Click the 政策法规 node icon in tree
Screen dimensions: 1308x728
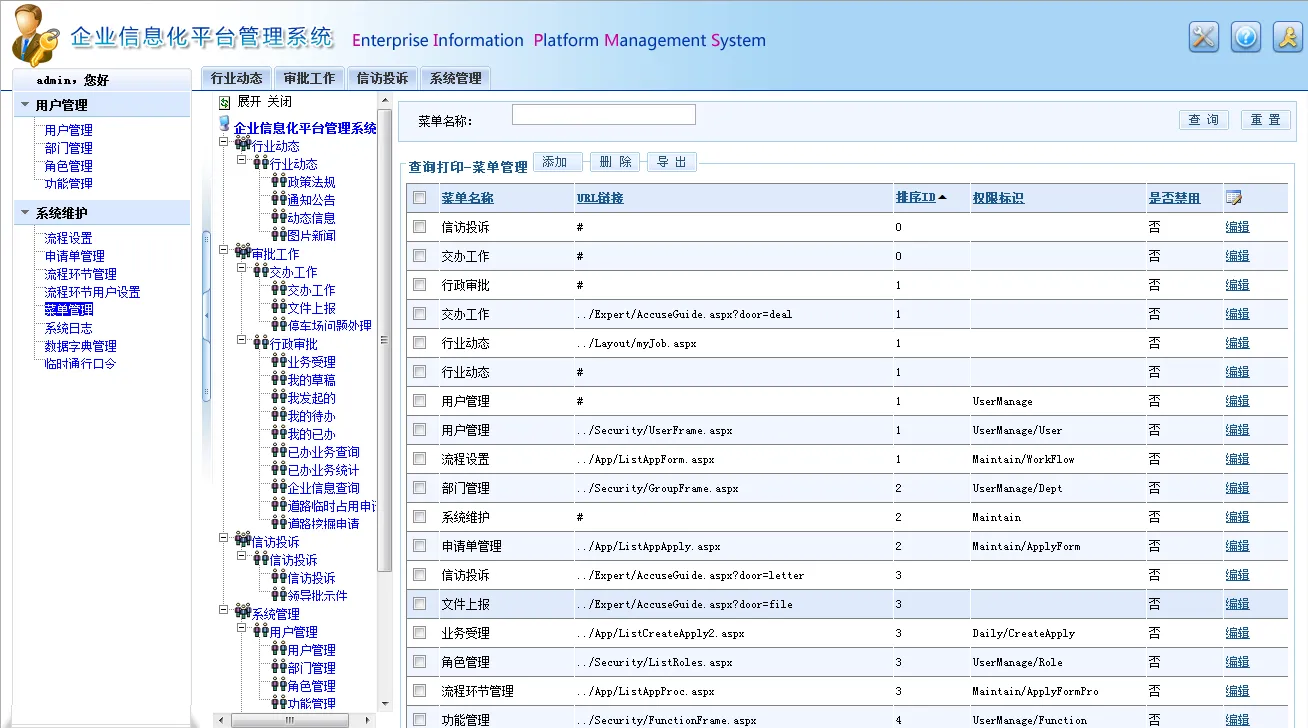point(279,182)
